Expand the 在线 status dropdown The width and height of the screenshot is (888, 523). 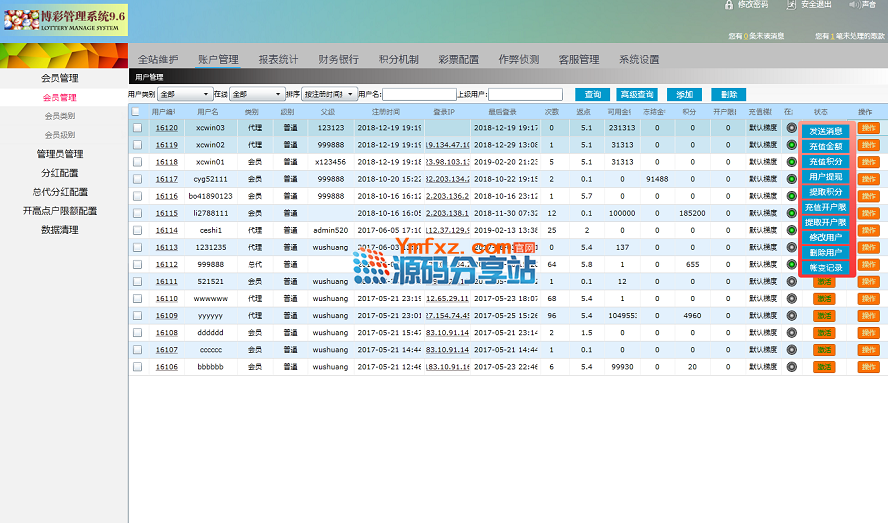click(x=256, y=94)
